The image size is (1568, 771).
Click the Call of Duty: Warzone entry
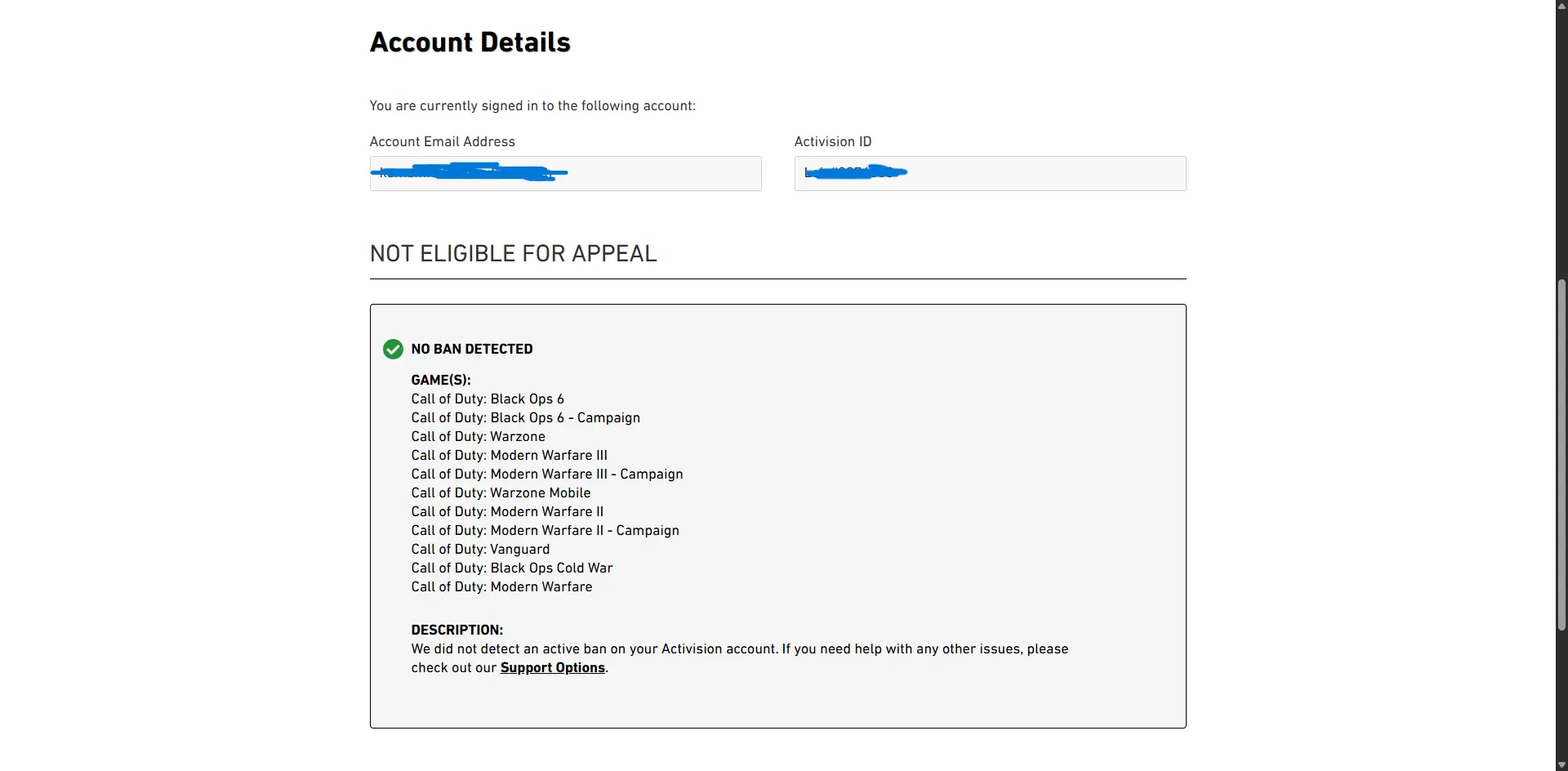tap(478, 437)
